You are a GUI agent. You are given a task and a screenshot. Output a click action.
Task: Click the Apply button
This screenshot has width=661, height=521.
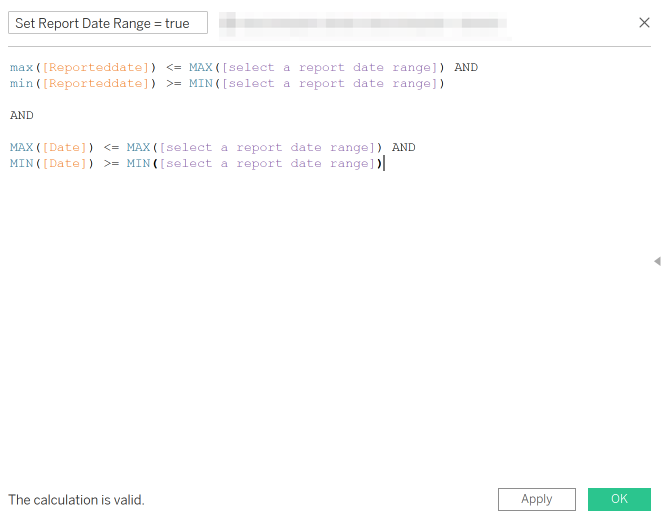coord(536,499)
